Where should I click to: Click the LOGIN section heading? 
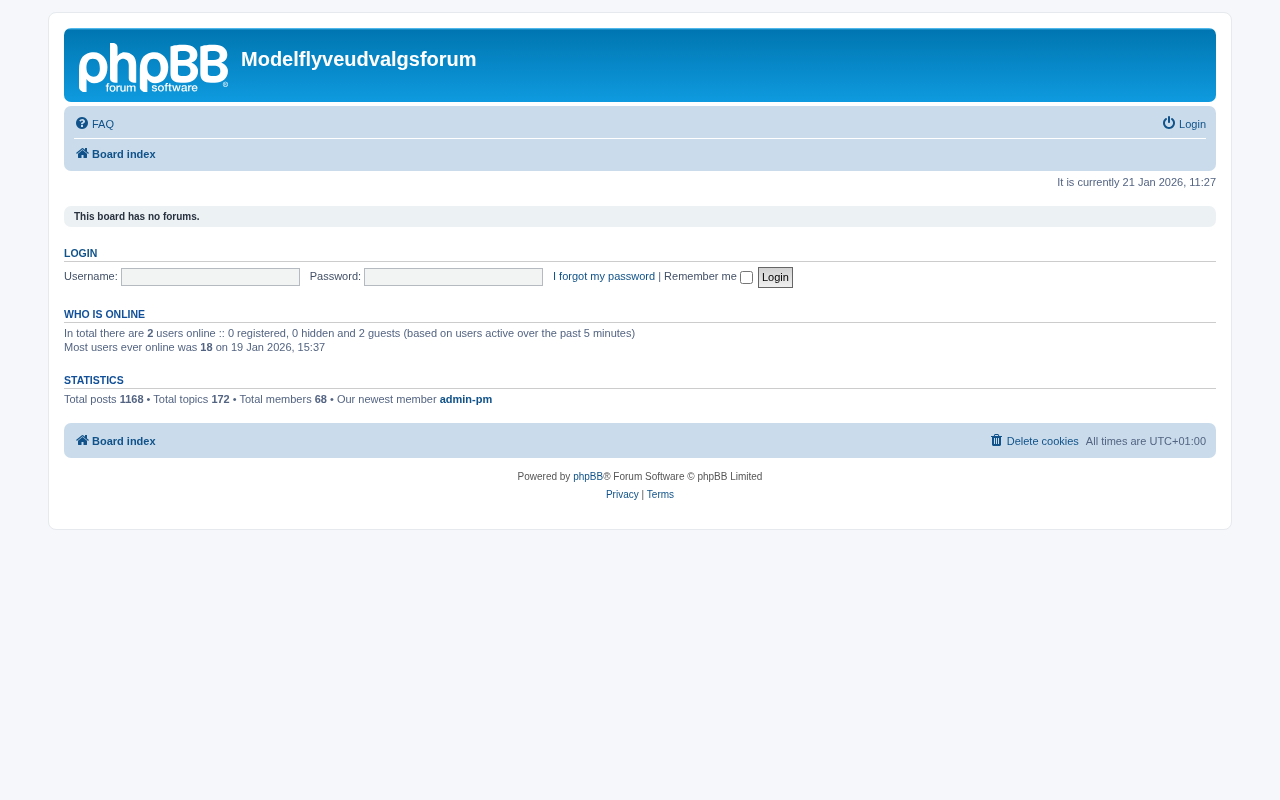81,253
